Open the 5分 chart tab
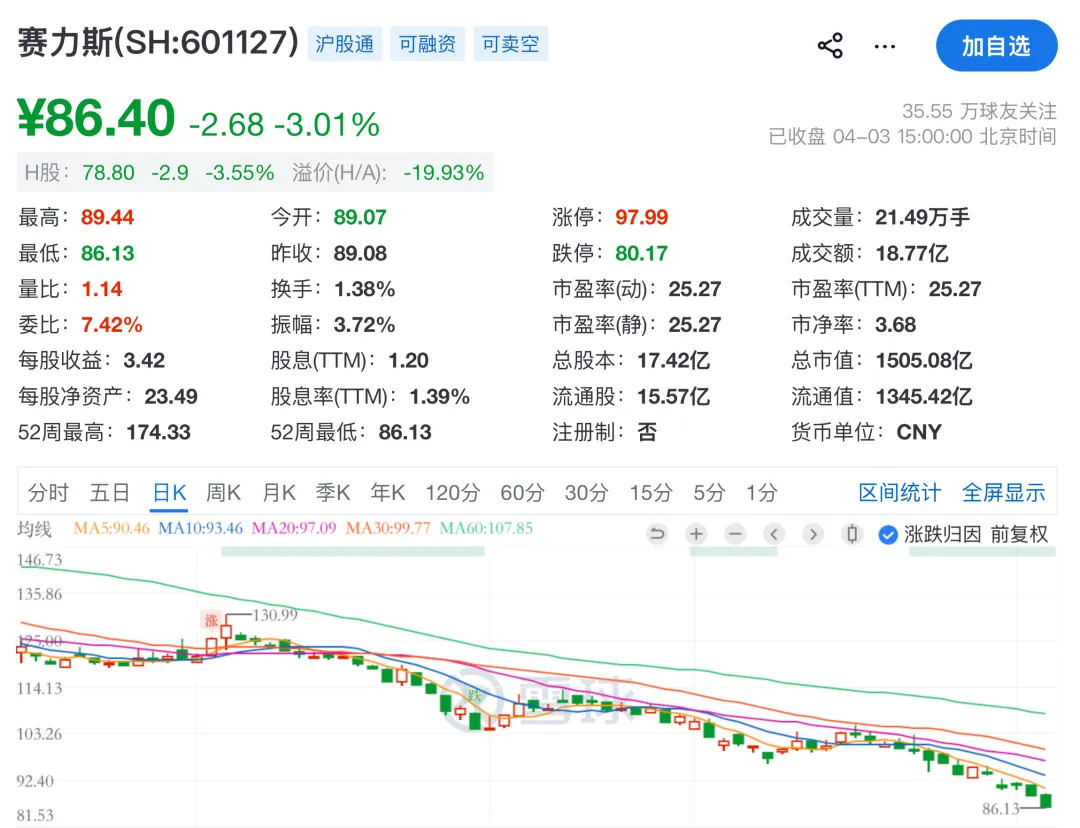Image resolution: width=1080 pixels, height=828 pixels. (709, 493)
